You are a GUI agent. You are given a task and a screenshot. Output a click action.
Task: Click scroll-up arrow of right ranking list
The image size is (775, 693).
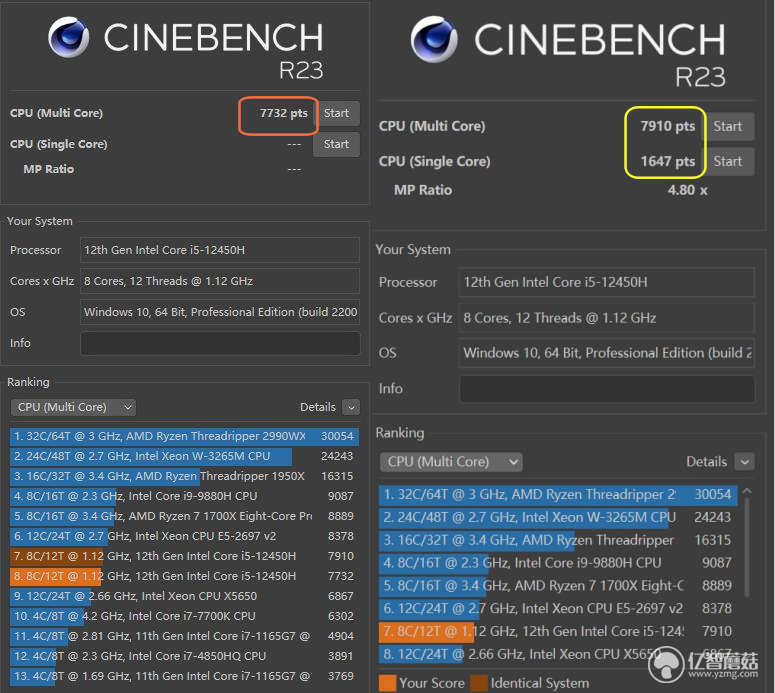coord(747,491)
